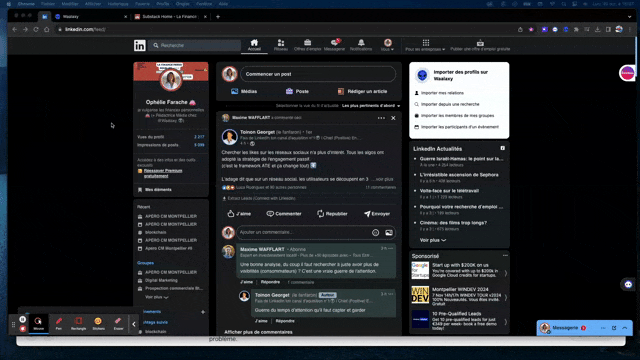
Task: Attach image to comment
Action: click(x=389, y=233)
